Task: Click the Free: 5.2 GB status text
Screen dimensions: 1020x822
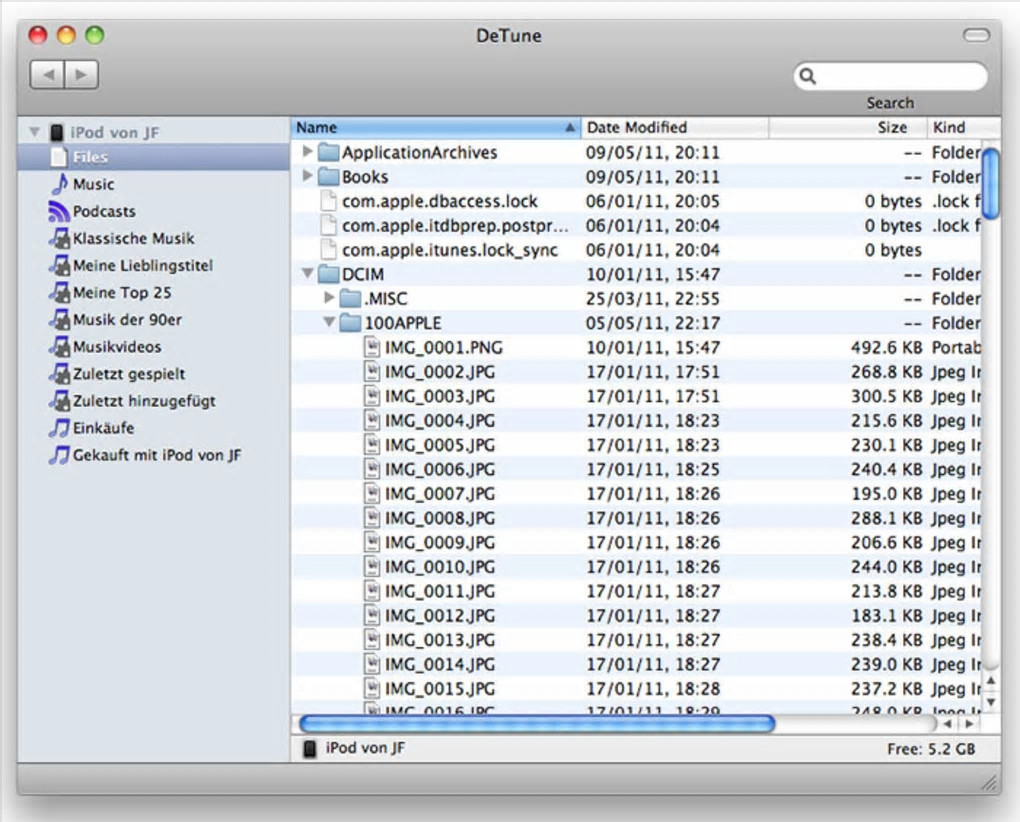Action: coord(931,749)
